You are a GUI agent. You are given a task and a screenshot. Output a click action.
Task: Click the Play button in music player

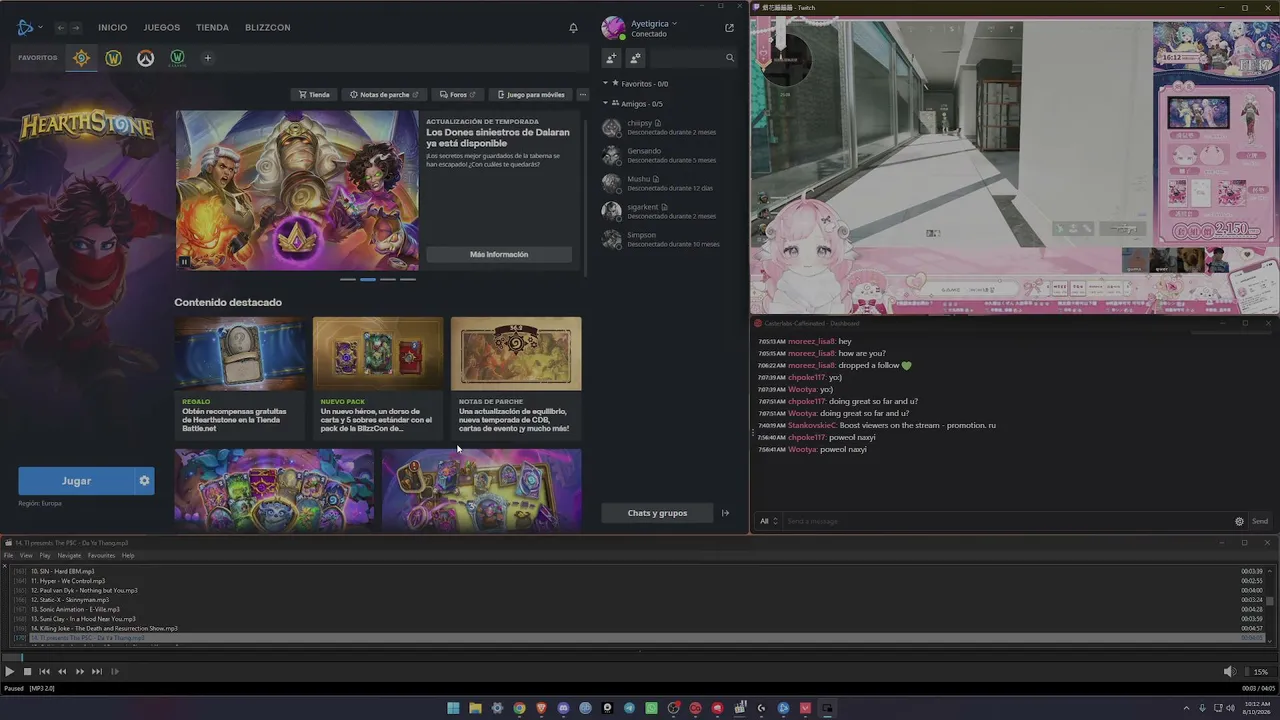[x=9, y=672]
